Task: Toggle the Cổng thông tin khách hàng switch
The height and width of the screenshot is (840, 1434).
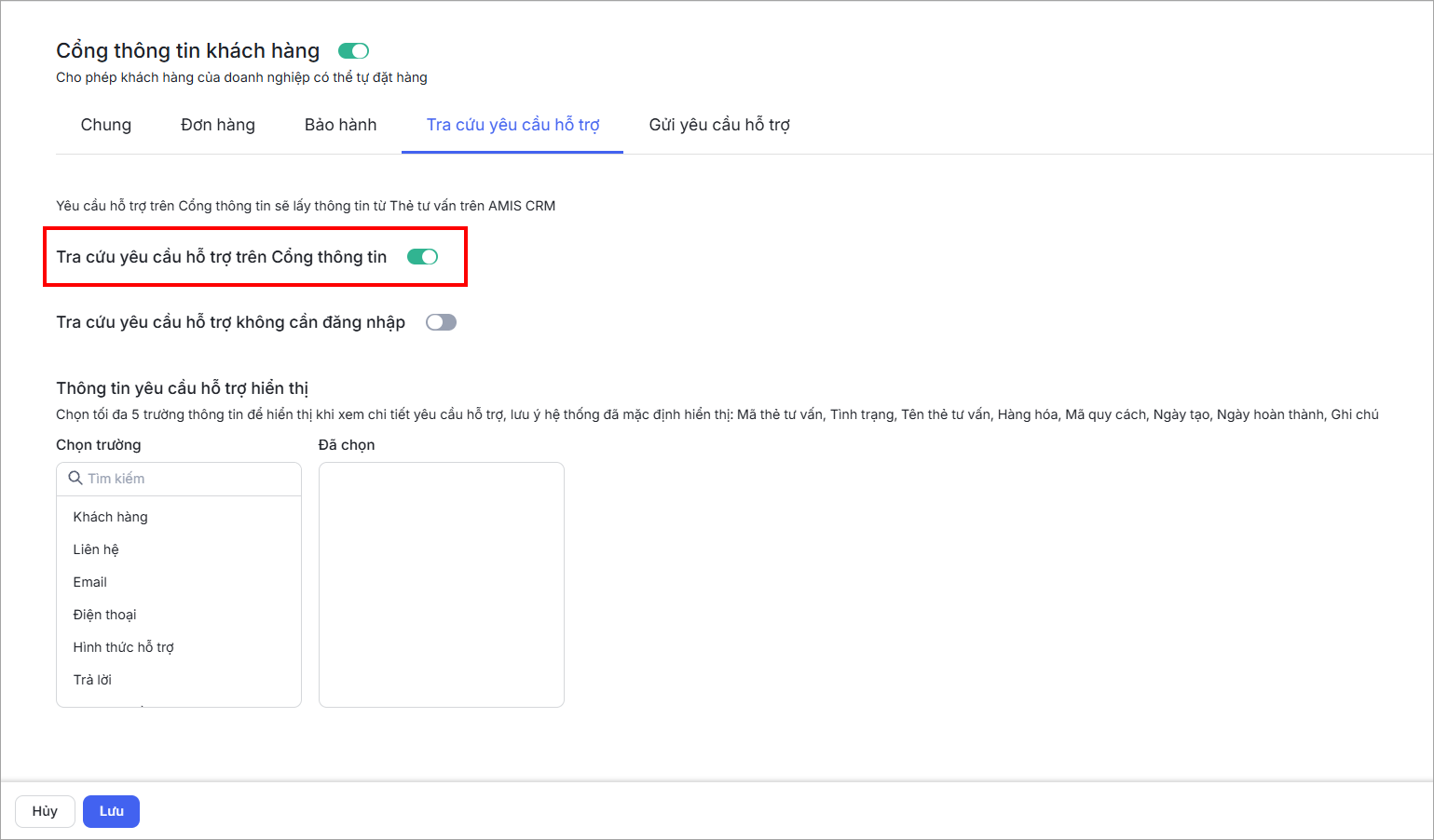Action: coord(353,51)
